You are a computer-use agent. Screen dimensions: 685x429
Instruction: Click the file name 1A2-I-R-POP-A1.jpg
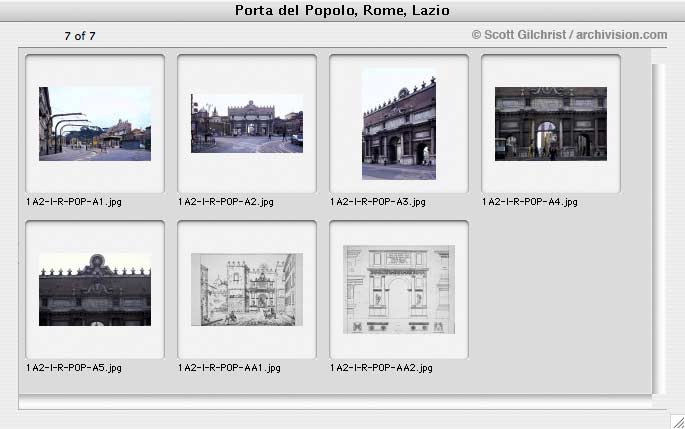coord(74,202)
